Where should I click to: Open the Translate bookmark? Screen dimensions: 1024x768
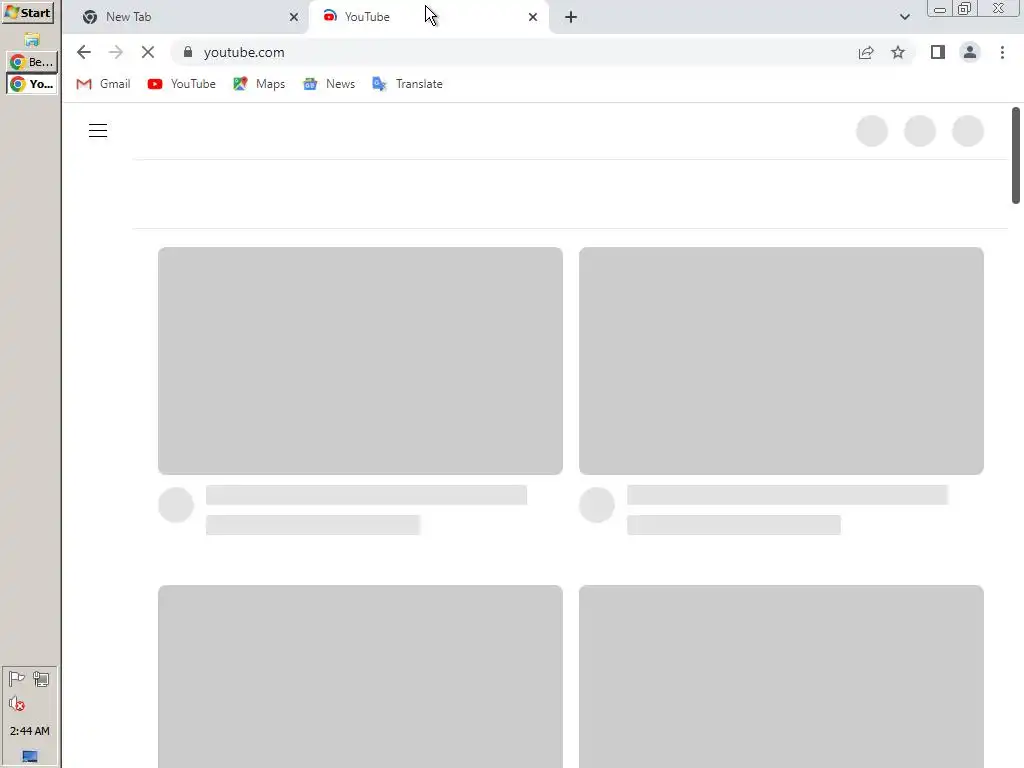tap(408, 84)
